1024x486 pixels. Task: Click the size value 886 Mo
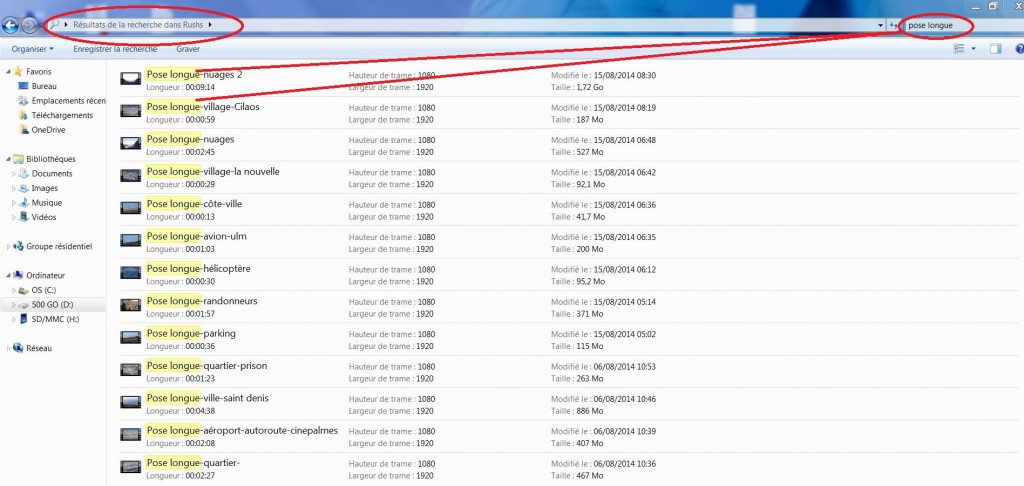click(588, 411)
